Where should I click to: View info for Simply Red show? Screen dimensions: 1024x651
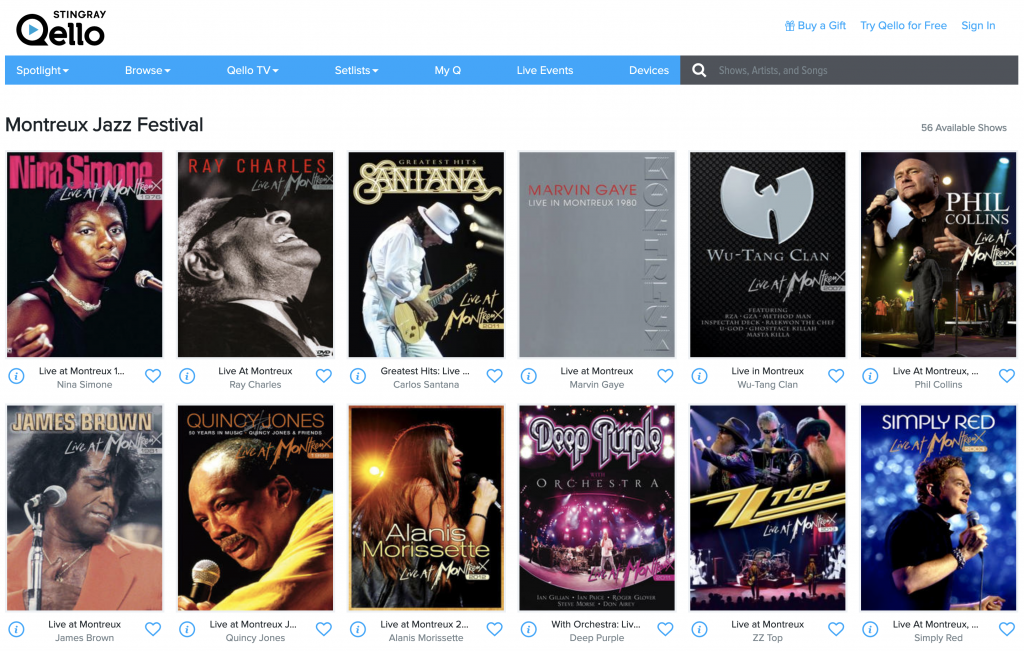(870, 629)
